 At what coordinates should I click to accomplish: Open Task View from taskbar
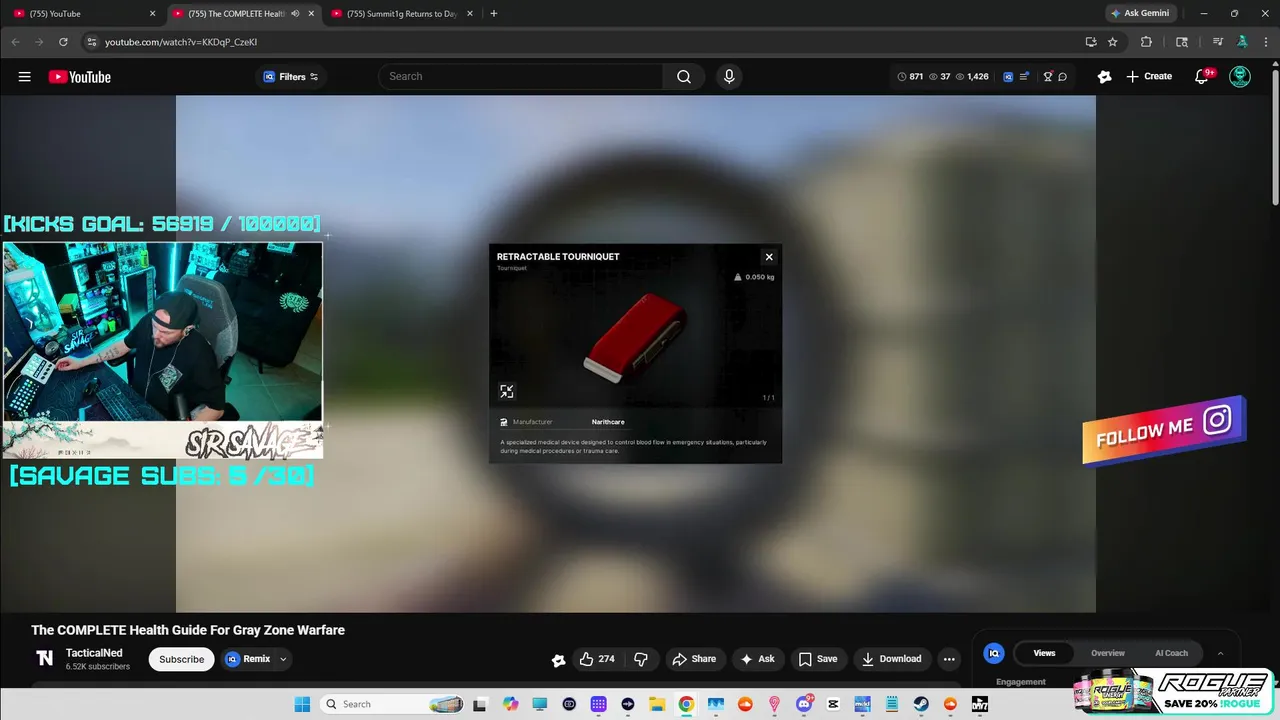tap(480, 704)
